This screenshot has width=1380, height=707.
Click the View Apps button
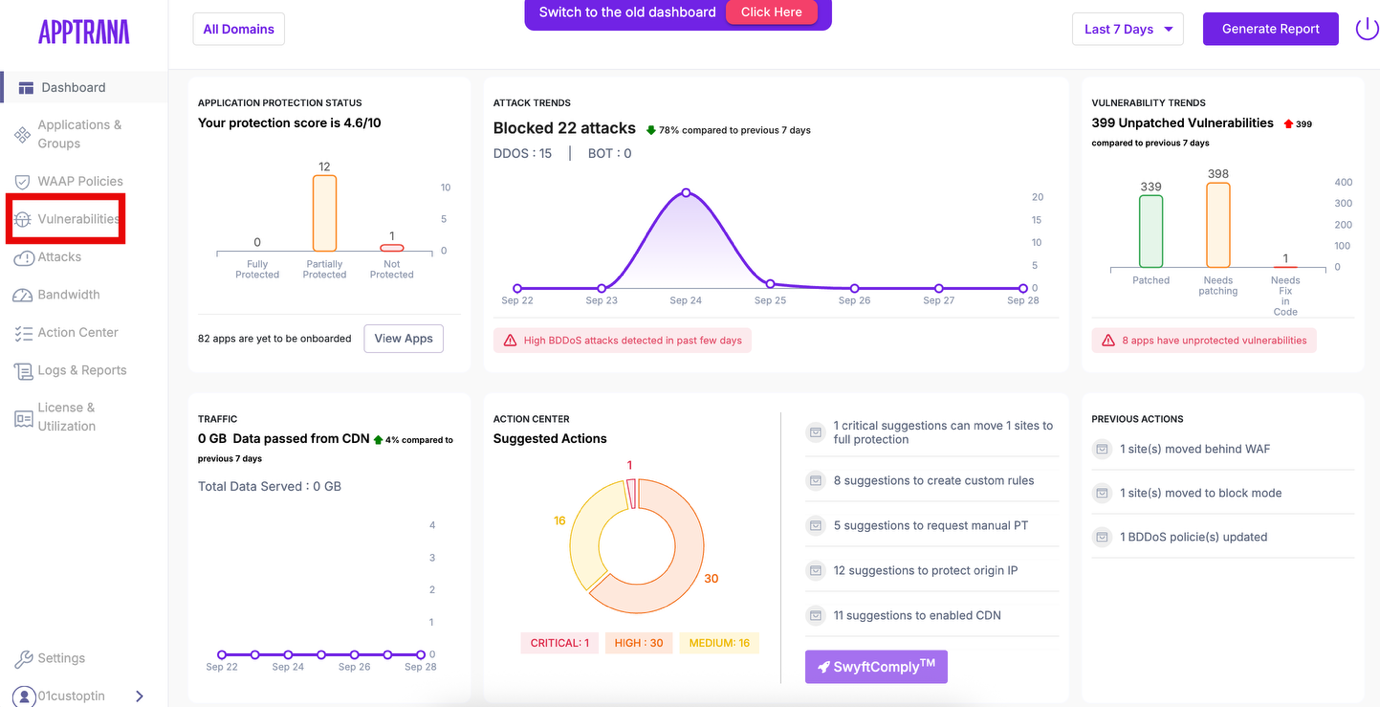[x=403, y=338]
